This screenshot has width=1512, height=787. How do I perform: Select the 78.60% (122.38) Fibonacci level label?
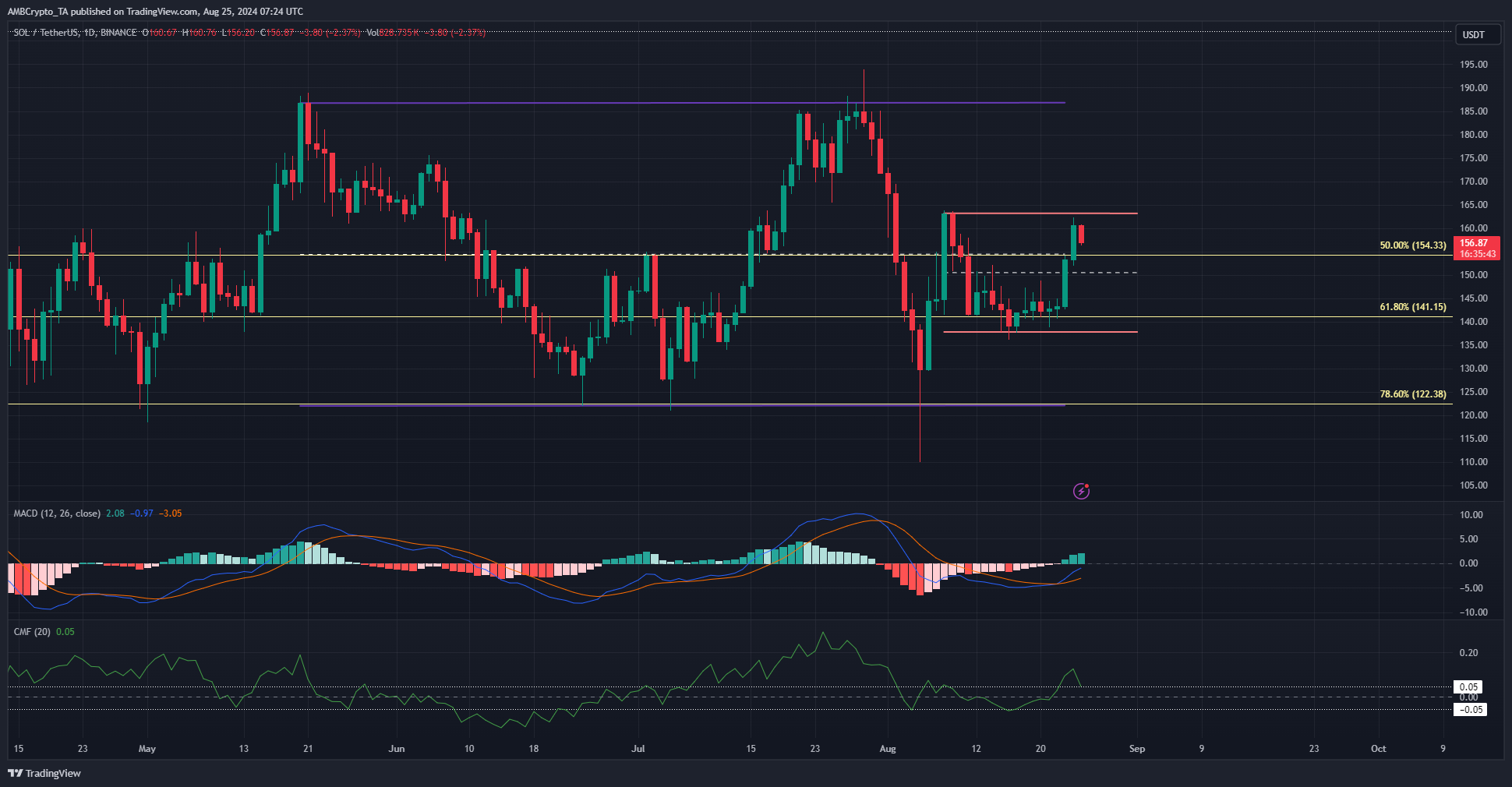coord(1412,394)
